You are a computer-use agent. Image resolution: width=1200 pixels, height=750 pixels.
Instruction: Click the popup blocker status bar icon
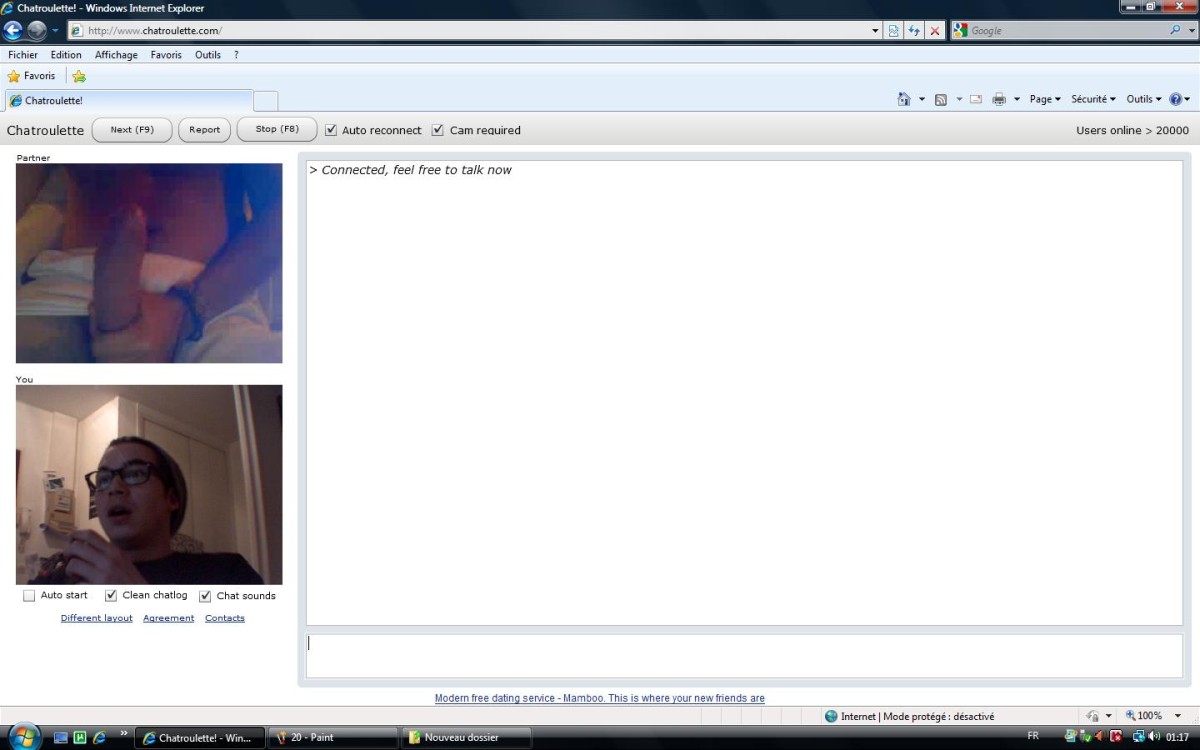[1093, 716]
